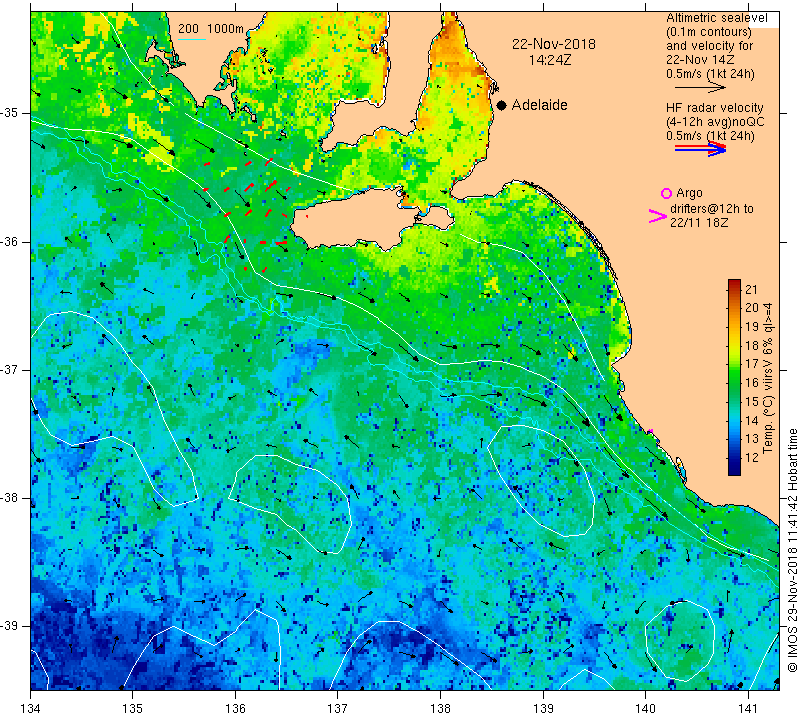Click the '22/11 18Z' legend text

click(x=698, y=223)
